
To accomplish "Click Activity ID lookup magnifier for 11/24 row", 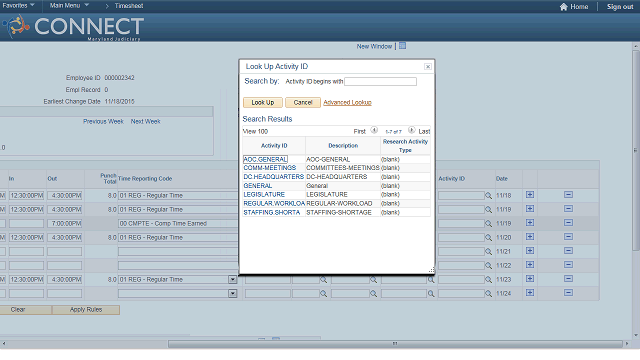I will [488, 293].
